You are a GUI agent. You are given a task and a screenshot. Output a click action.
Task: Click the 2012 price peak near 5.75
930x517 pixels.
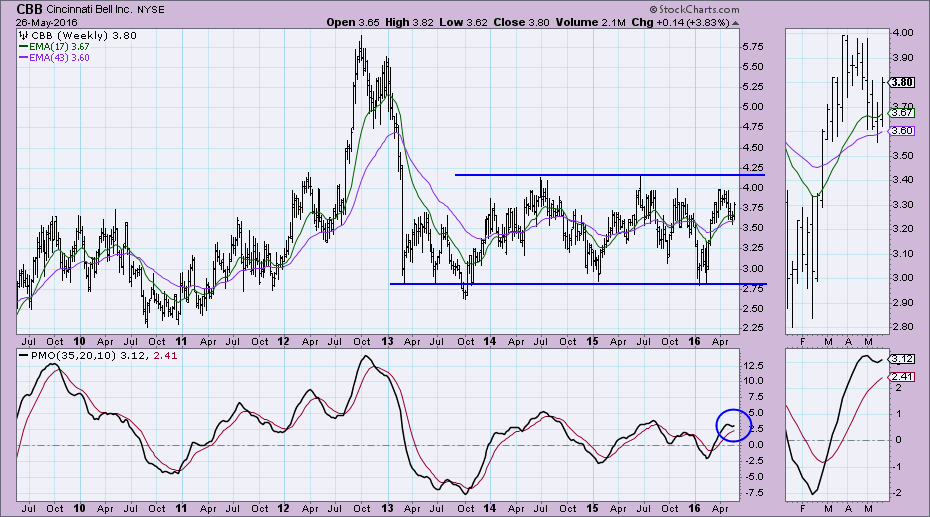tap(359, 40)
